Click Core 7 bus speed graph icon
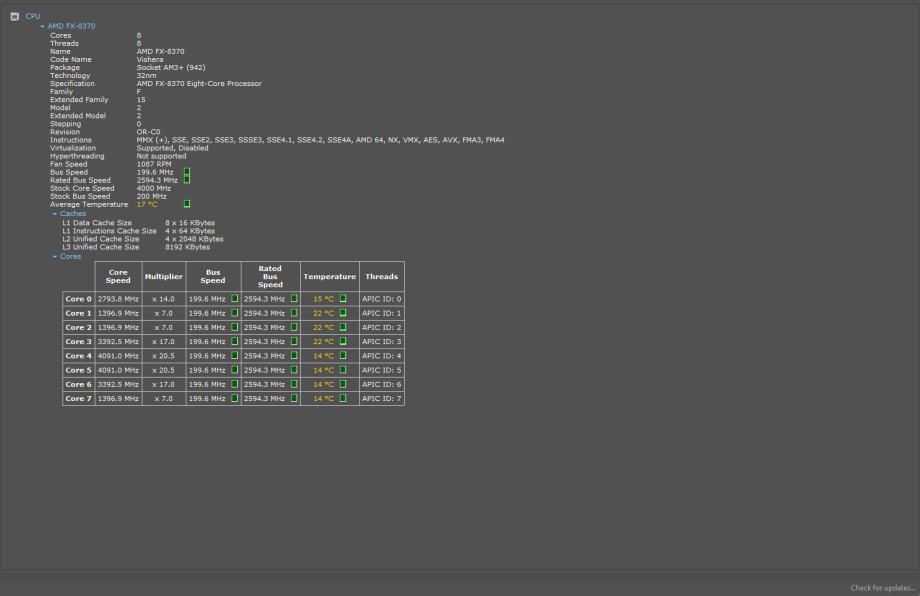920x596 pixels. tap(235, 398)
